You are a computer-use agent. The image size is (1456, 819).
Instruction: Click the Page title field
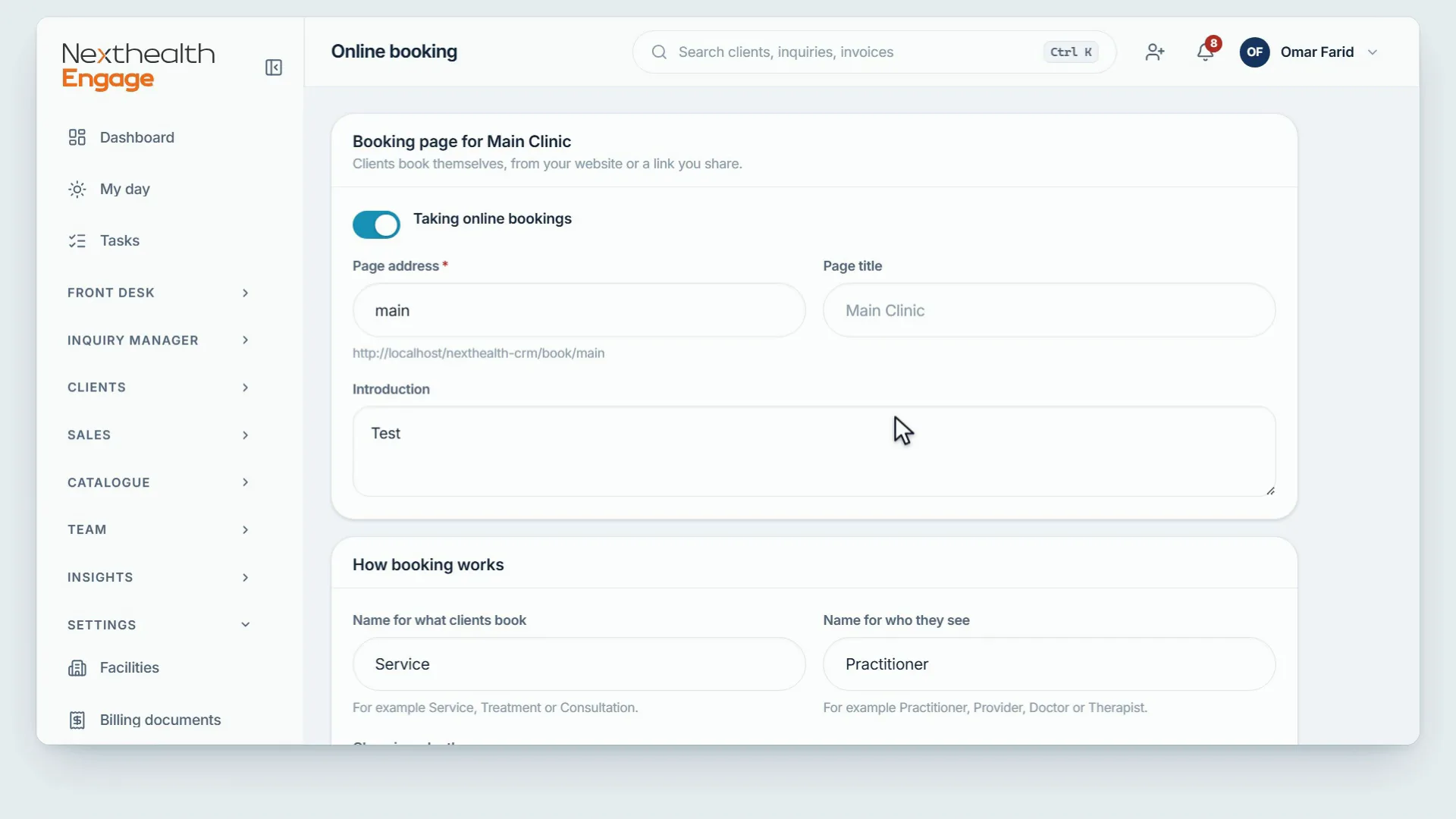(x=1049, y=310)
